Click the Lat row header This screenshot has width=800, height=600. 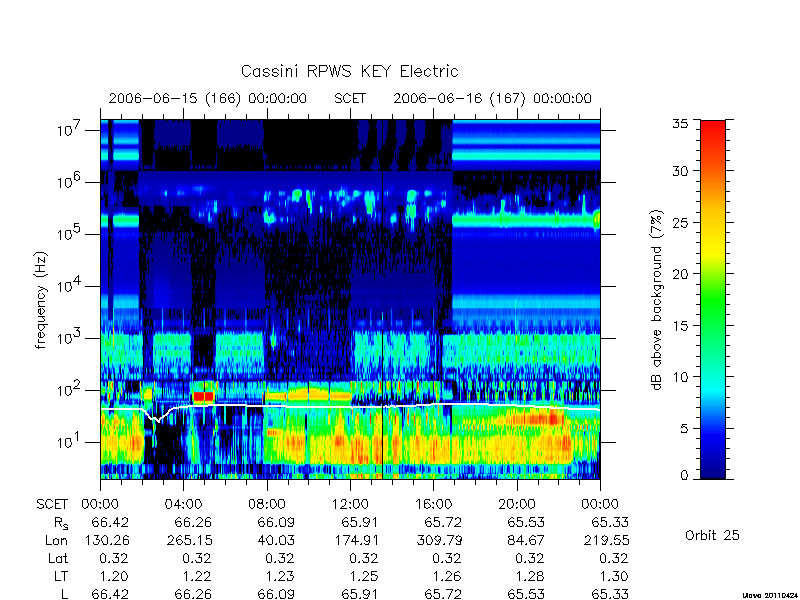coord(58,558)
